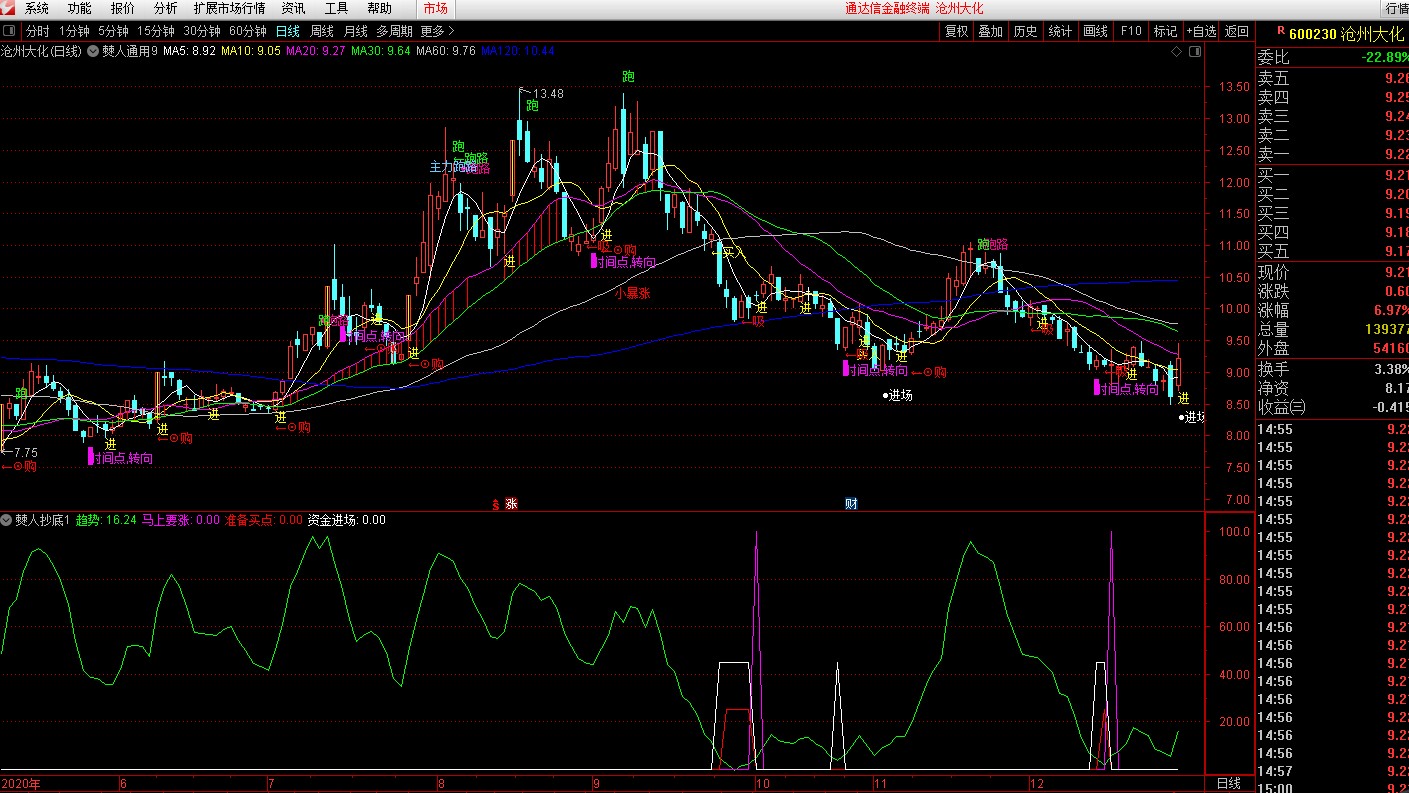This screenshot has width=1409, height=793.
Task: Click the 7.75 low price label on chart
Action: click(x=24, y=453)
